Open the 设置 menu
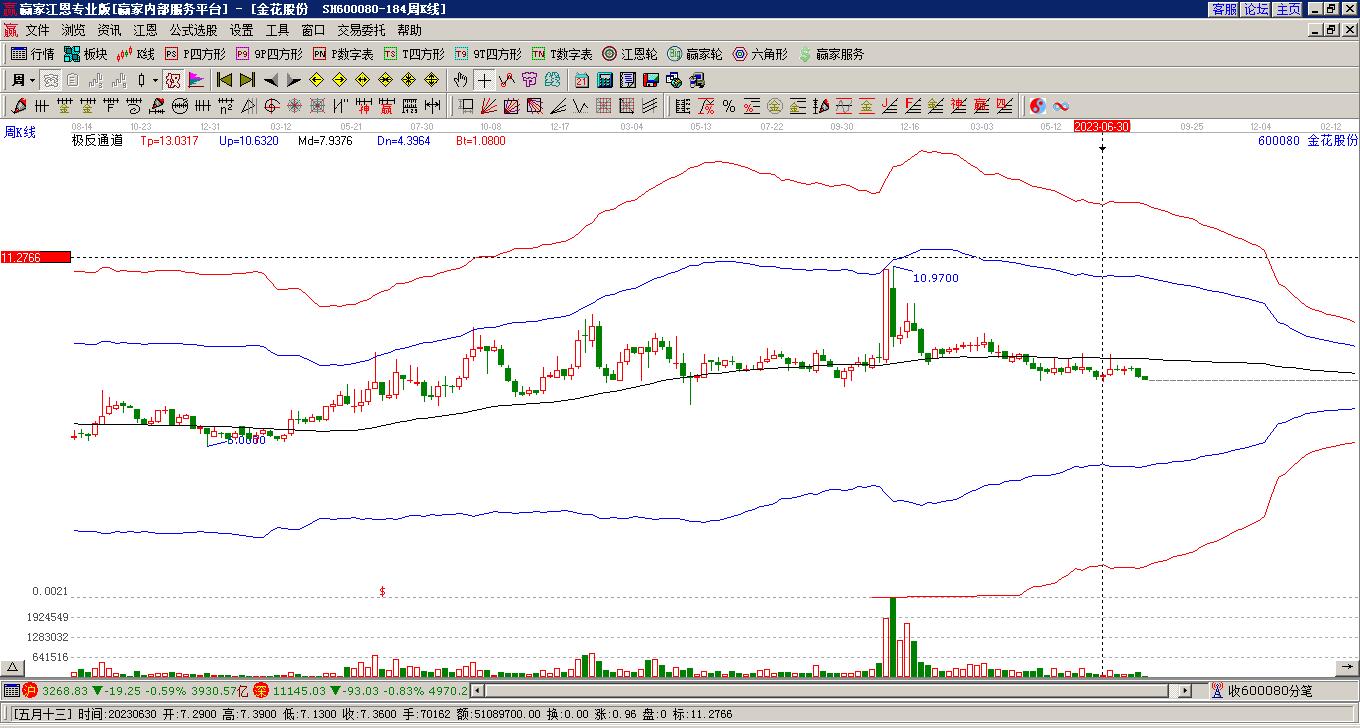 coord(241,30)
